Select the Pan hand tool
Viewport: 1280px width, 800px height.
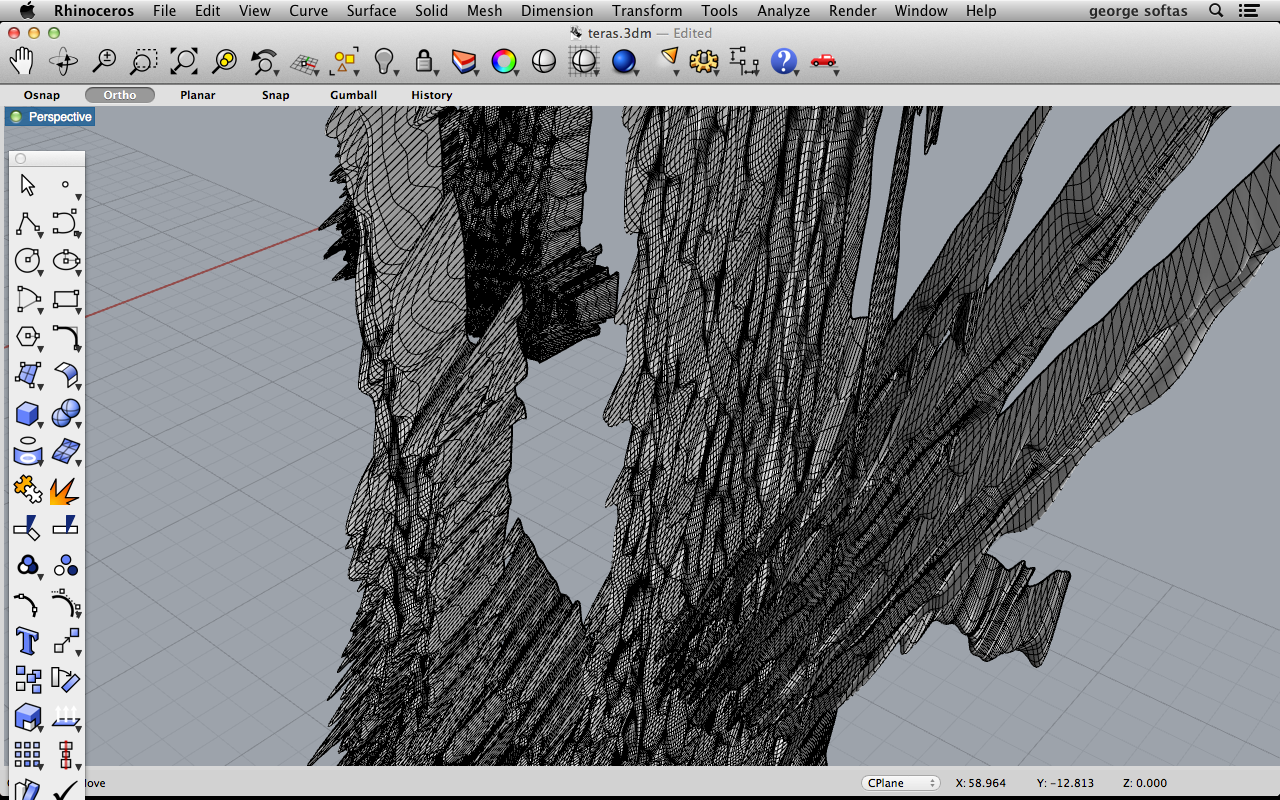point(22,62)
